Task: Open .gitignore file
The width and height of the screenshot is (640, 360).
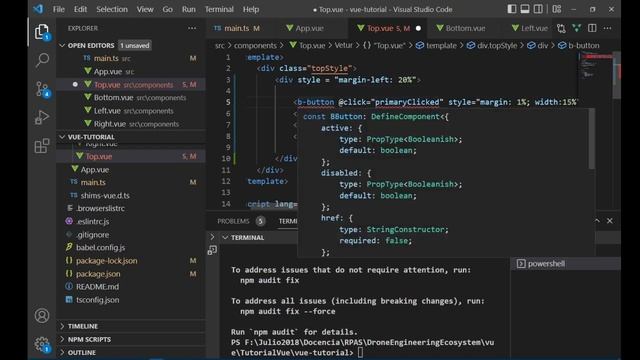Action: pos(131,234)
